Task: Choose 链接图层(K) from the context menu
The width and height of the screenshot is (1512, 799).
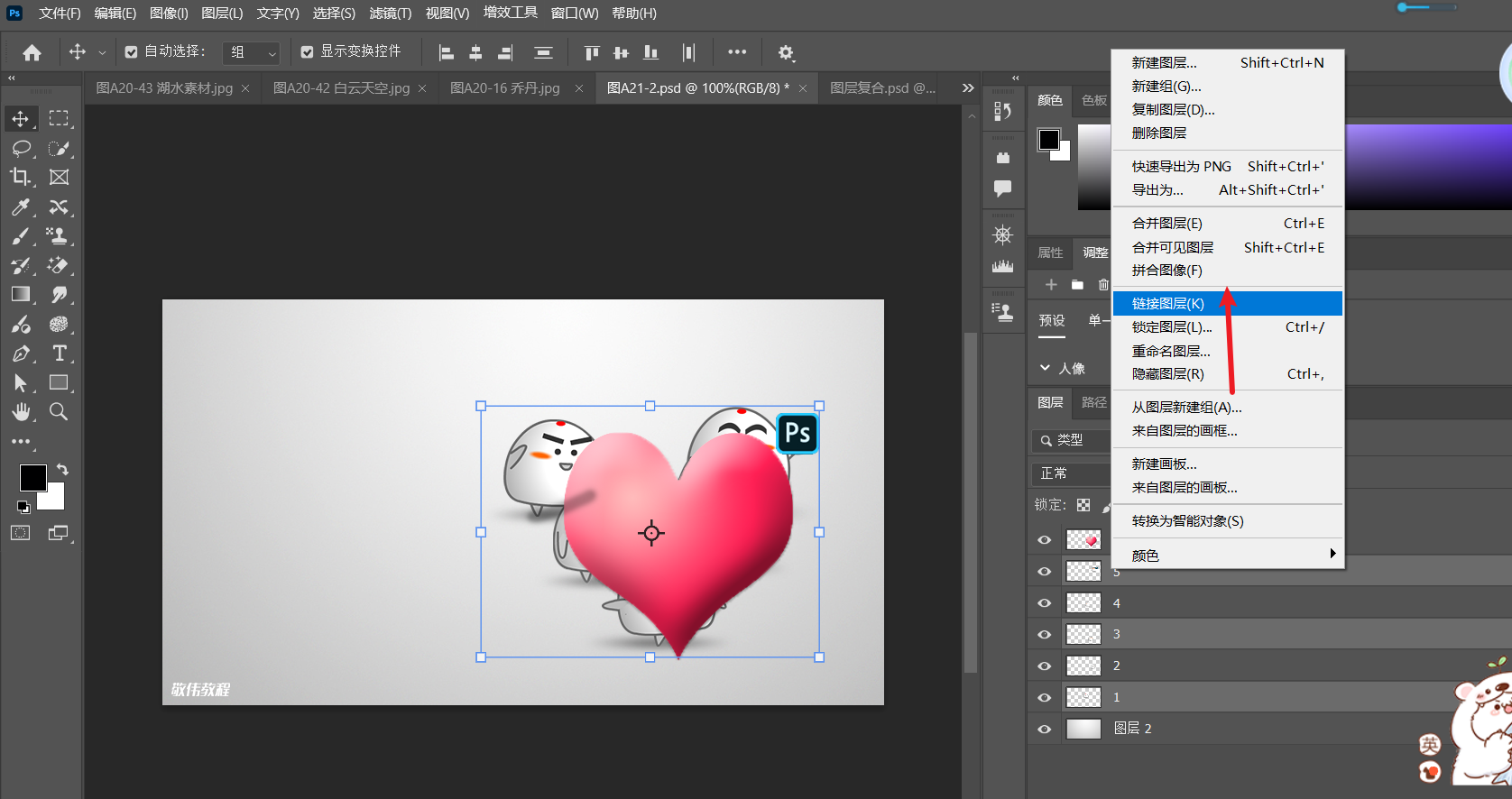Action: tap(1168, 304)
